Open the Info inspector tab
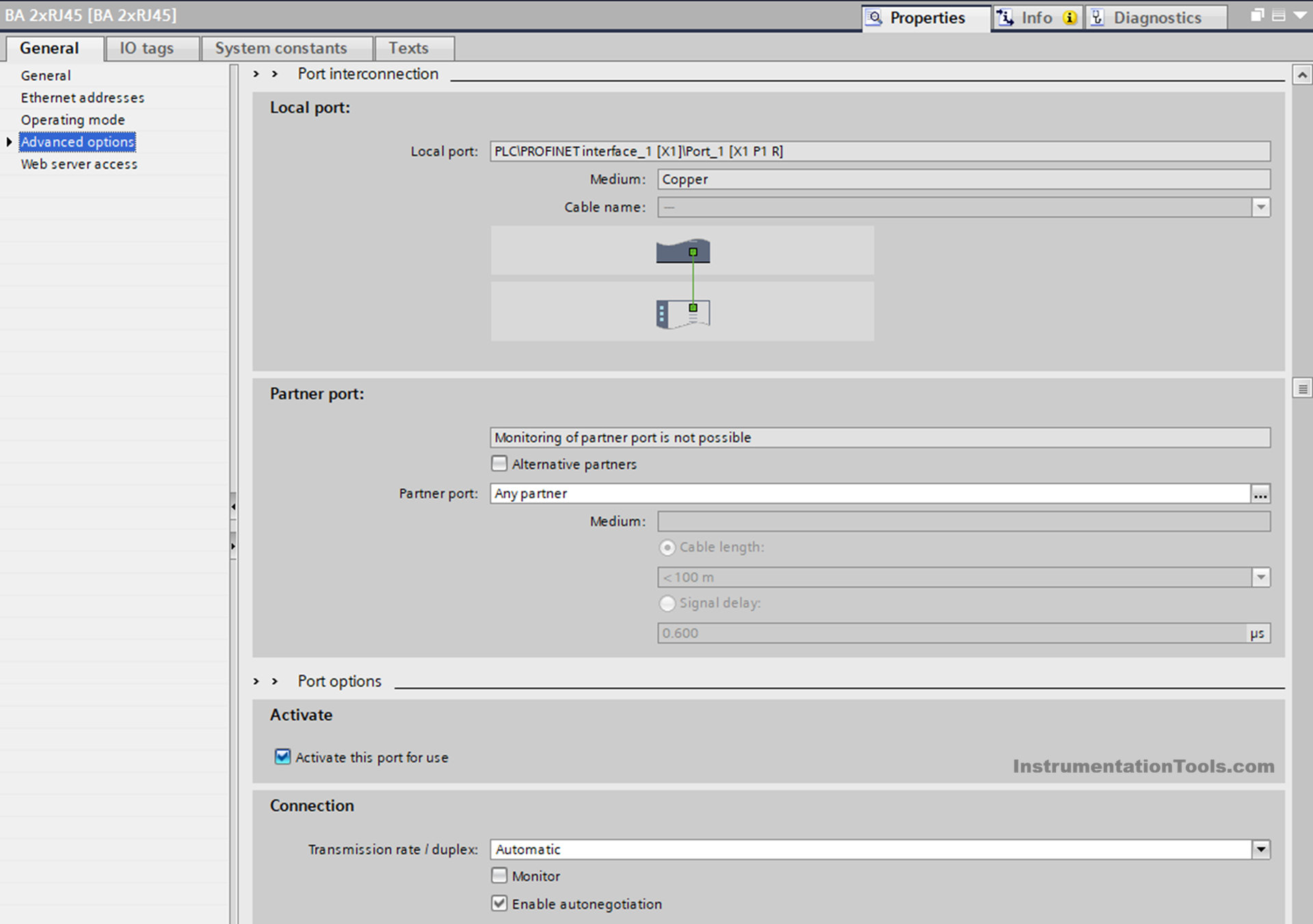Image resolution: width=1313 pixels, height=924 pixels. [1037, 18]
